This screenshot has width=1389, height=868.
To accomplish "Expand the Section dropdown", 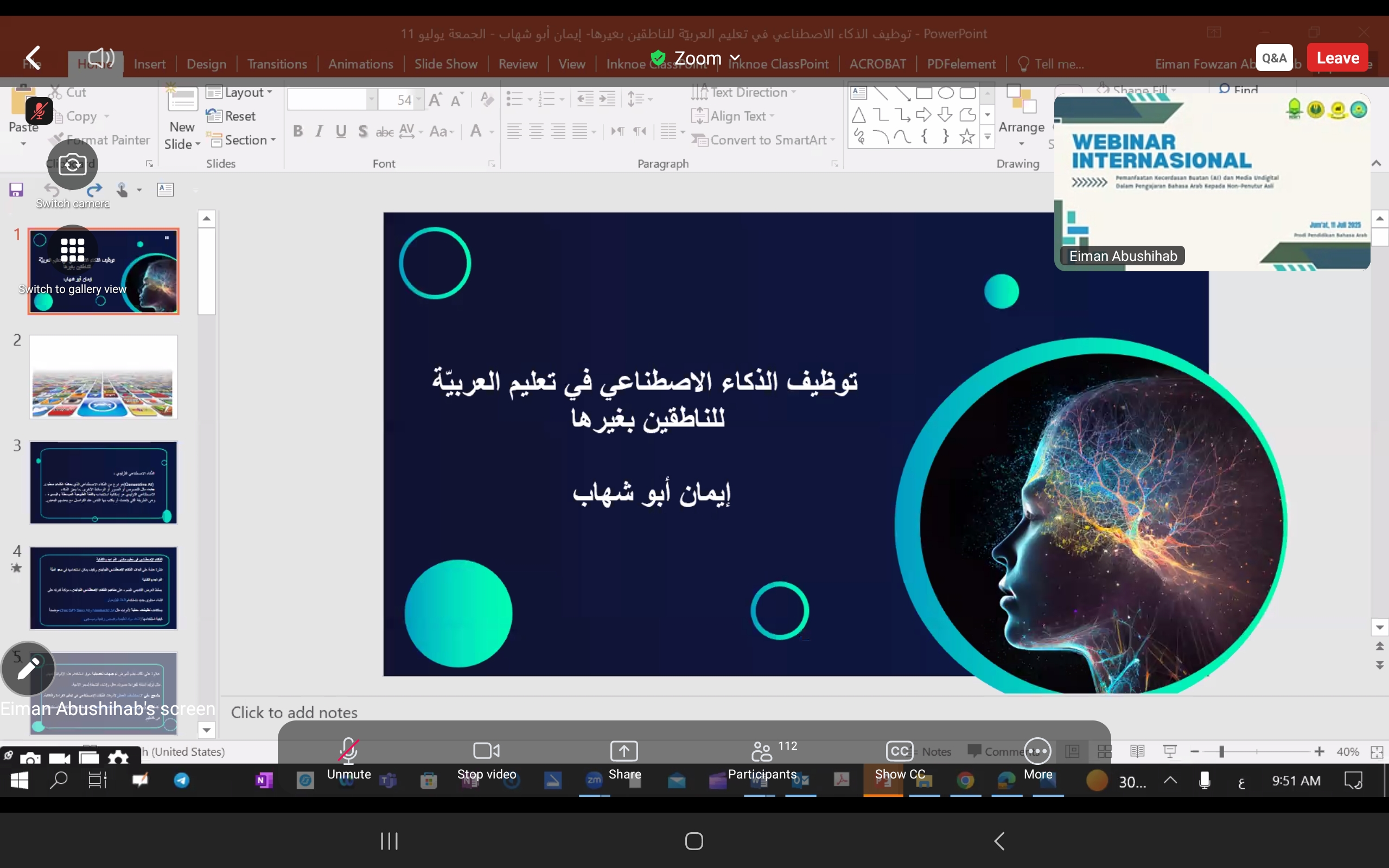I will click(241, 140).
